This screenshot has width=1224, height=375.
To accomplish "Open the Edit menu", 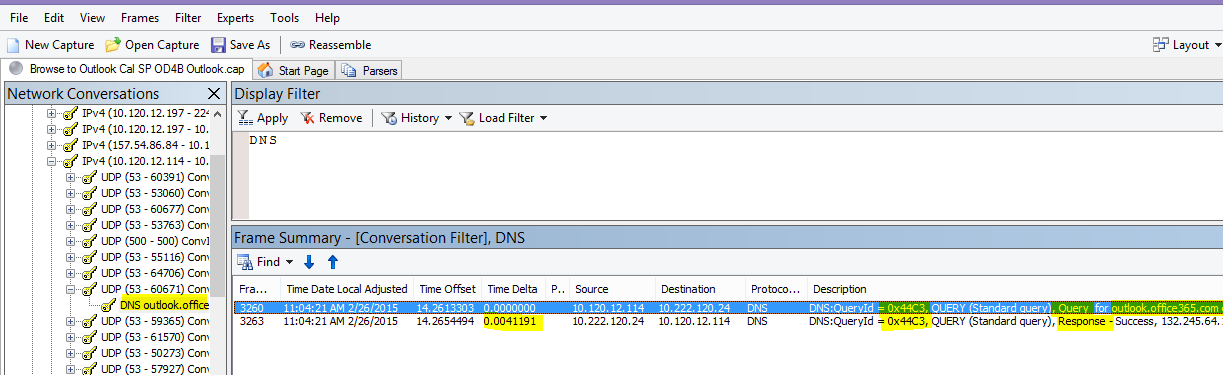I will (54, 18).
